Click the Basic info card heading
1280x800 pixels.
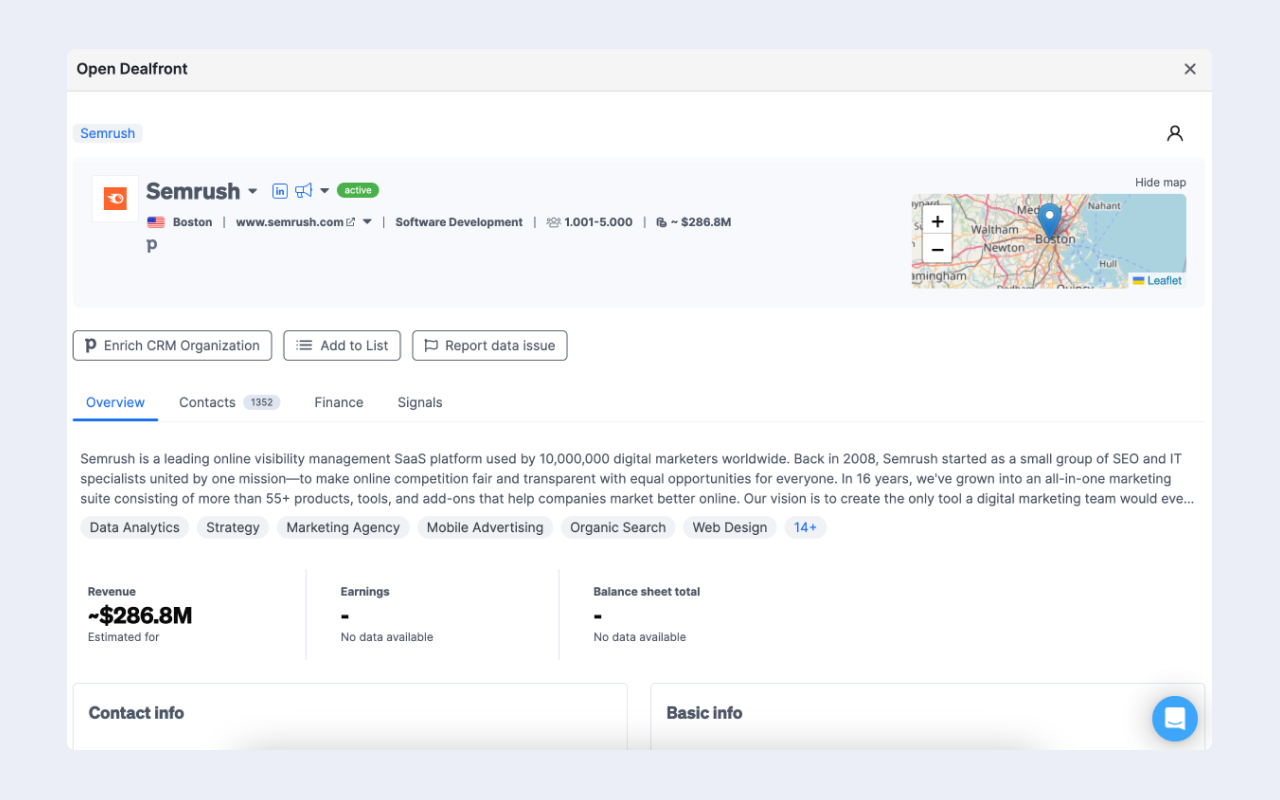(x=704, y=713)
